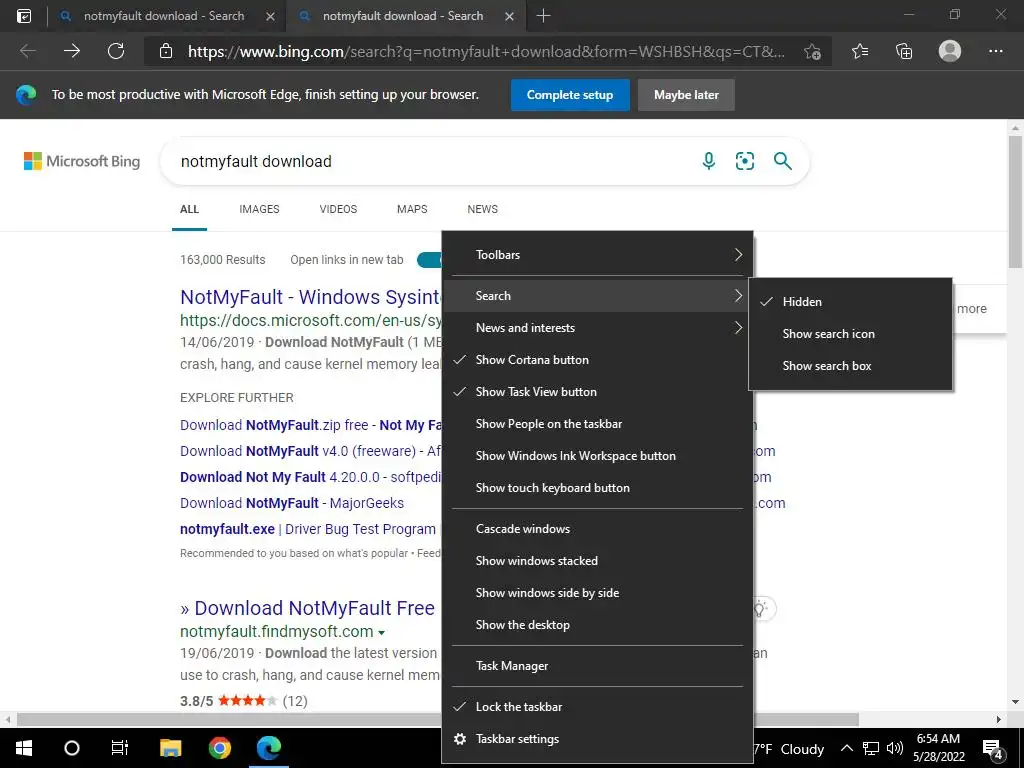Click the address bar URL

(487, 52)
